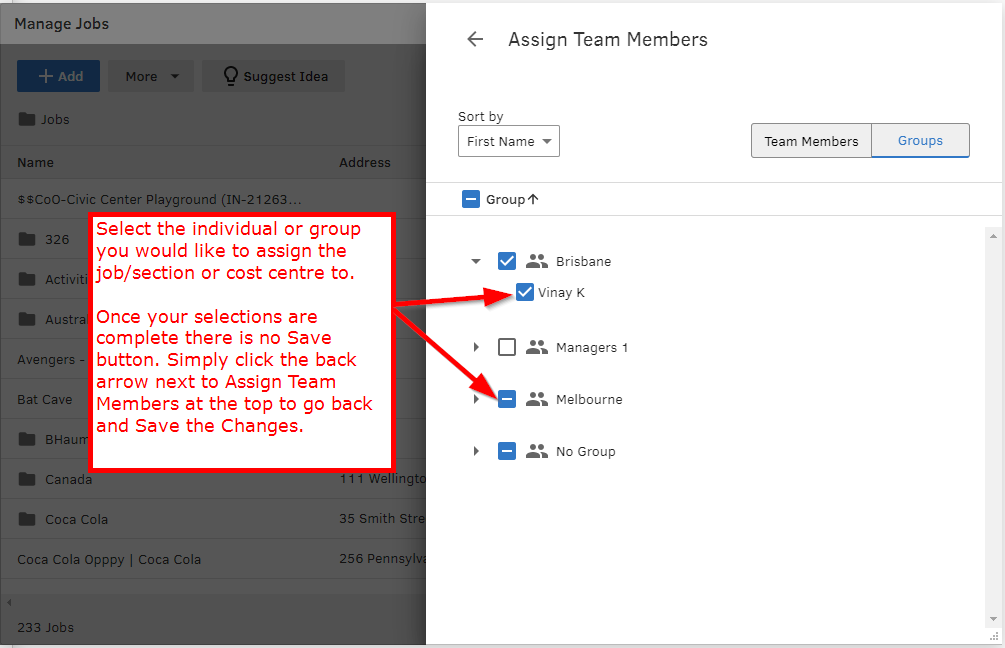Click the No Group label

[585, 451]
